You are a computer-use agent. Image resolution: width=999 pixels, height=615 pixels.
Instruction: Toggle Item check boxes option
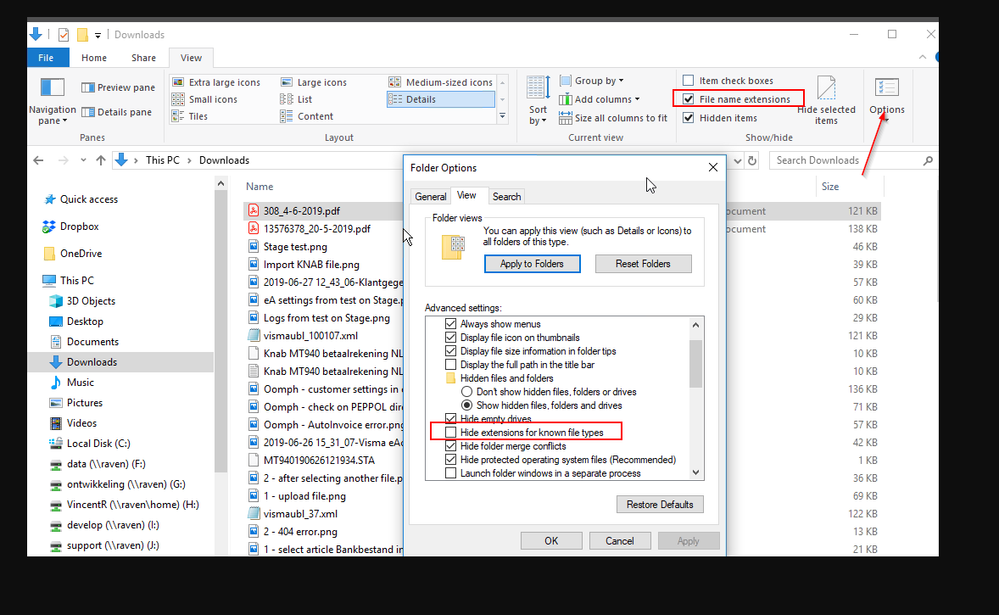(688, 80)
